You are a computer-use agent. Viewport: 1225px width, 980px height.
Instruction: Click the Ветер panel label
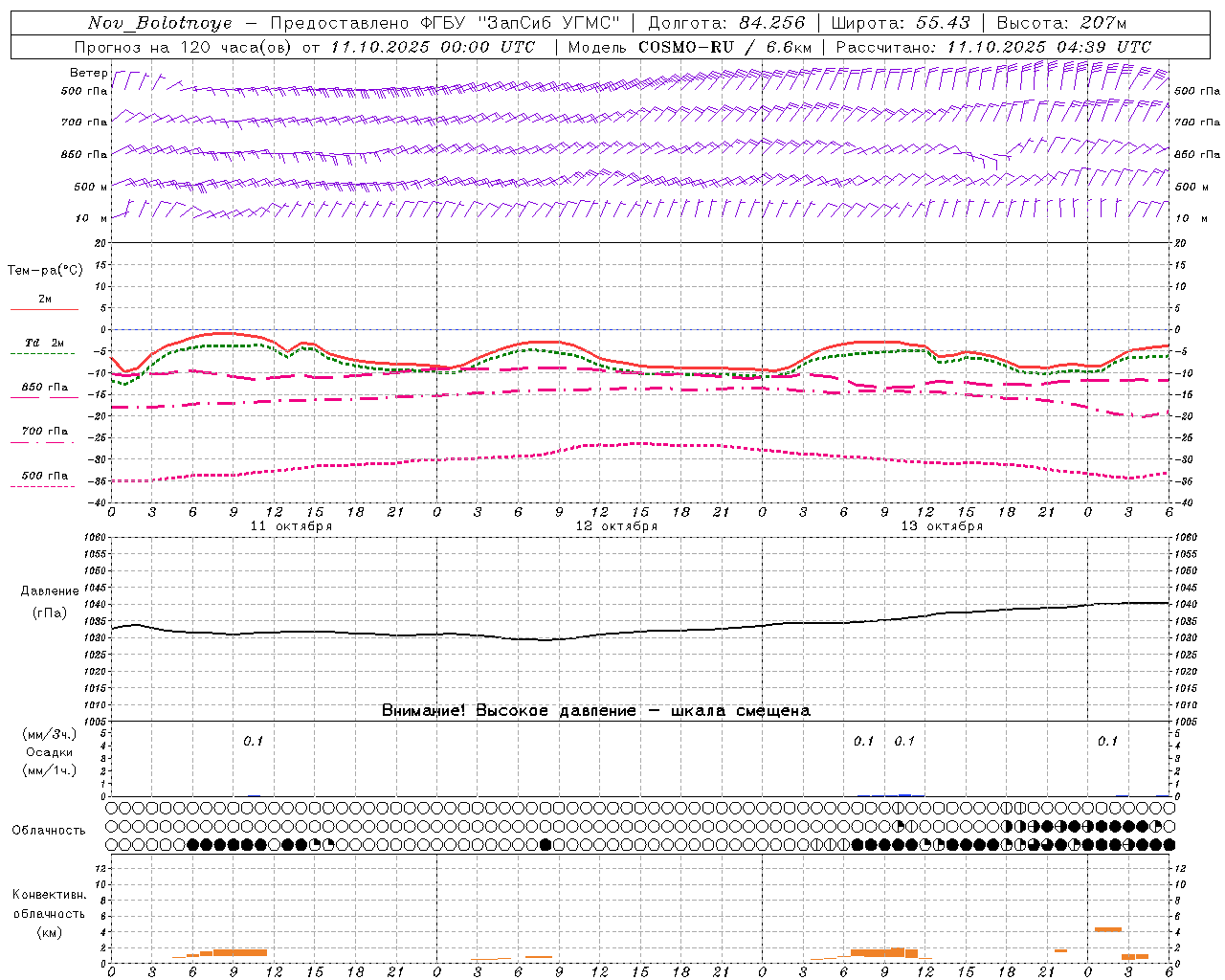tap(88, 73)
